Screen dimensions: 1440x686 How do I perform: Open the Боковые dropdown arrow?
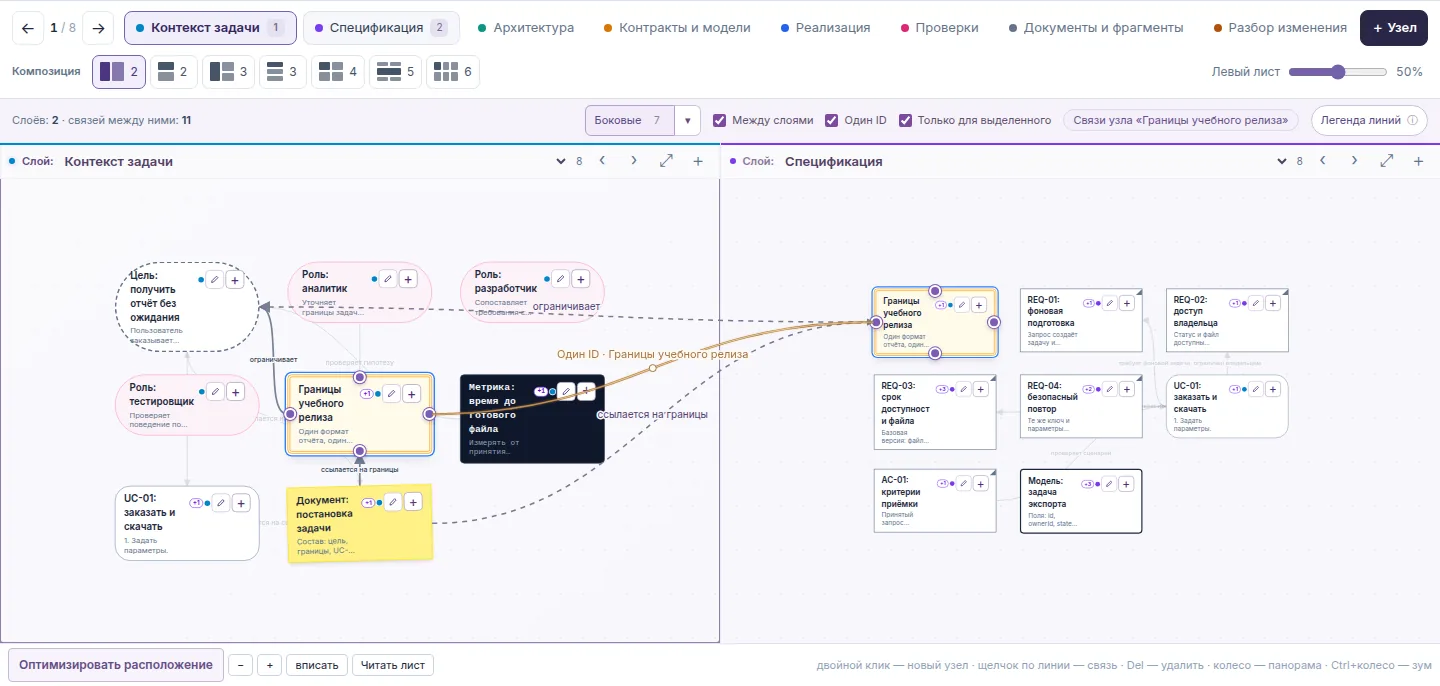tap(687, 120)
